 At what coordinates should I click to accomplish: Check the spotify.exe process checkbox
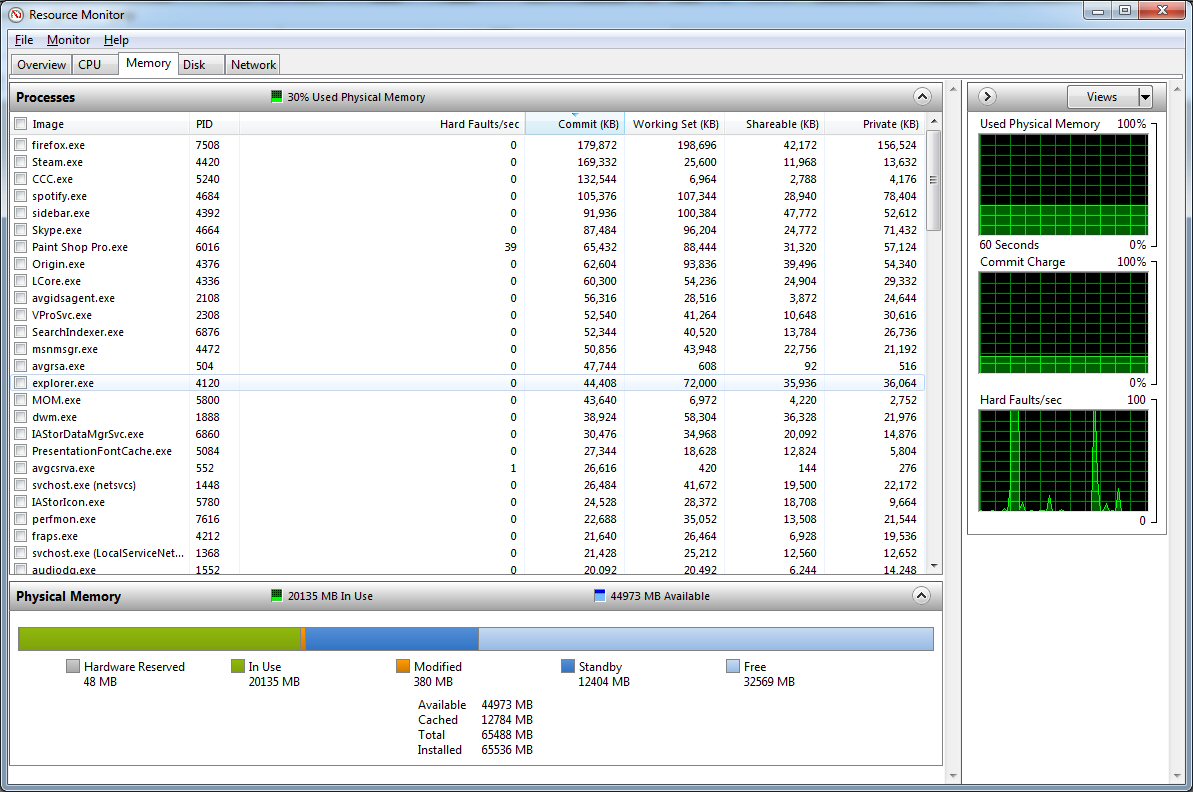click(21, 196)
